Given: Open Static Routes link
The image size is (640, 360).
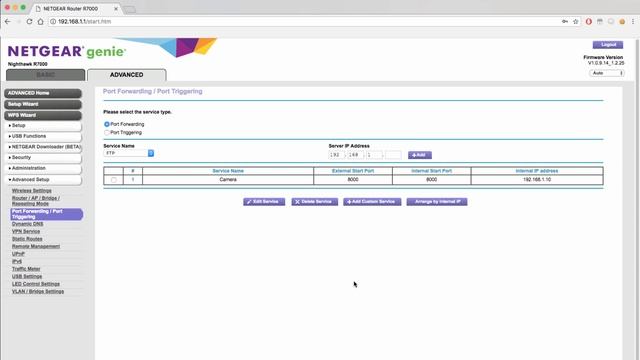Looking at the screenshot, I should pos(27,239).
